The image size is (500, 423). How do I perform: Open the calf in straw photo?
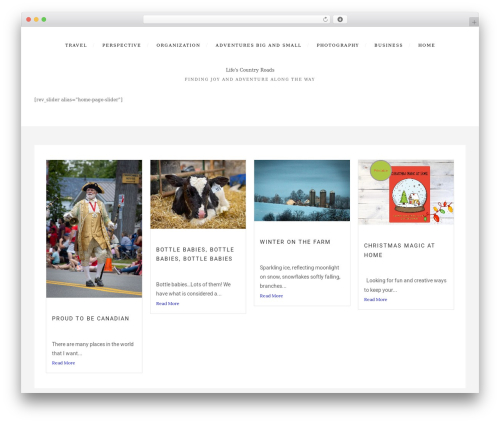pyautogui.click(x=198, y=194)
